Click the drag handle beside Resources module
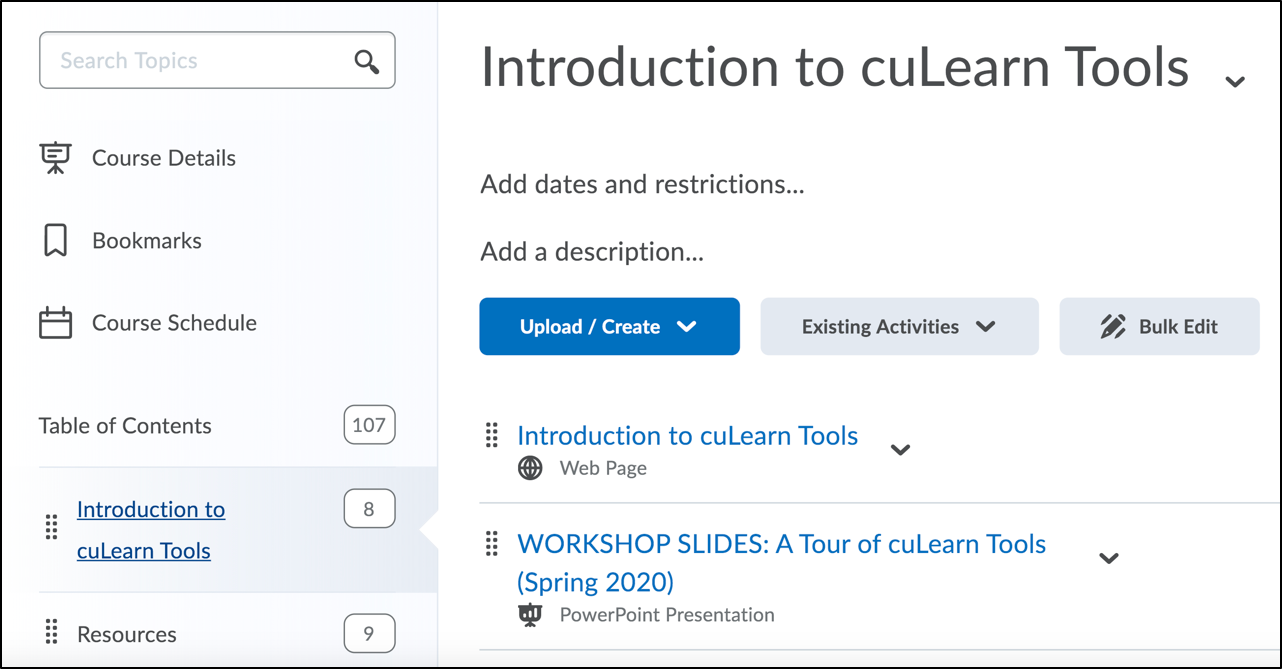The width and height of the screenshot is (1282, 669). (x=52, y=633)
